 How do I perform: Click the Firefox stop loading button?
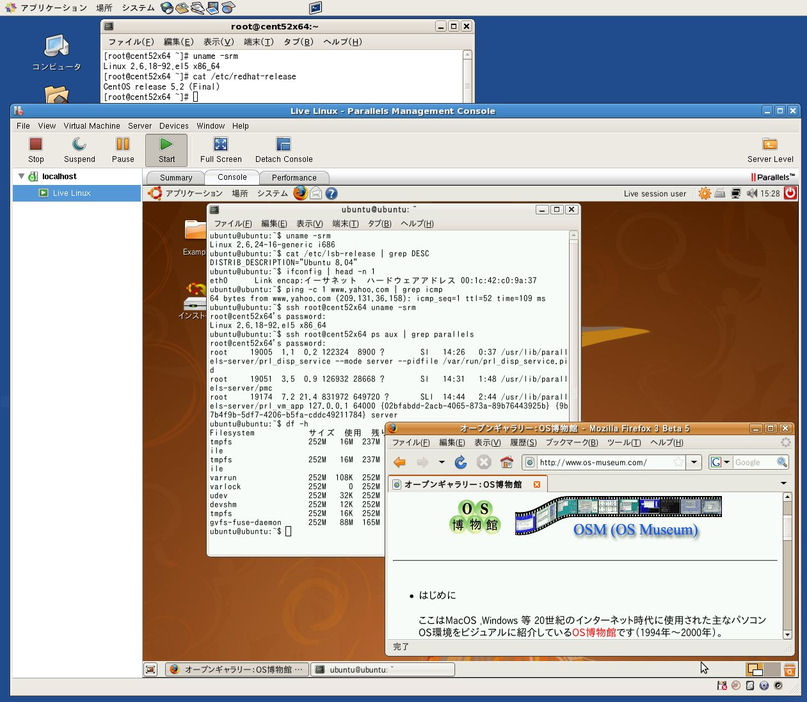(x=484, y=462)
